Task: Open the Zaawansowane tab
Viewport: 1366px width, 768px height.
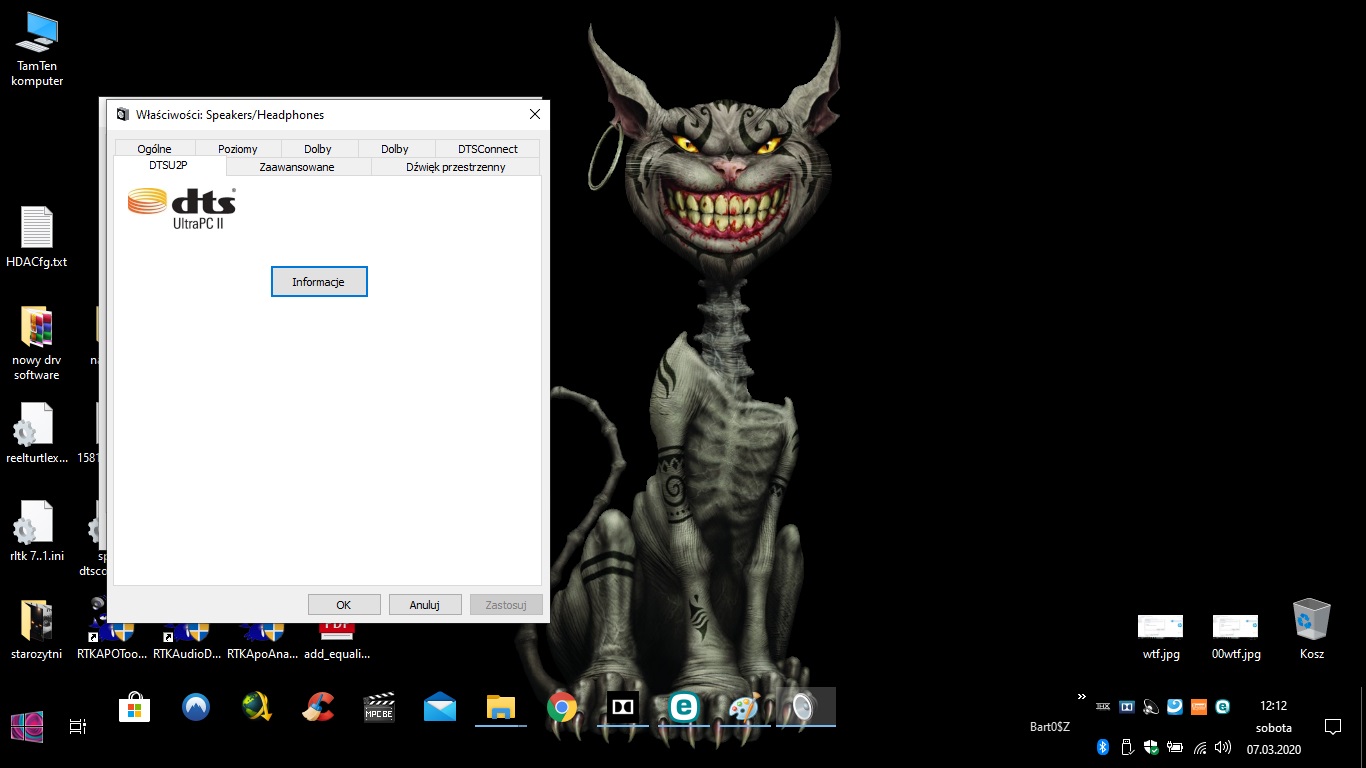Action: (297, 167)
